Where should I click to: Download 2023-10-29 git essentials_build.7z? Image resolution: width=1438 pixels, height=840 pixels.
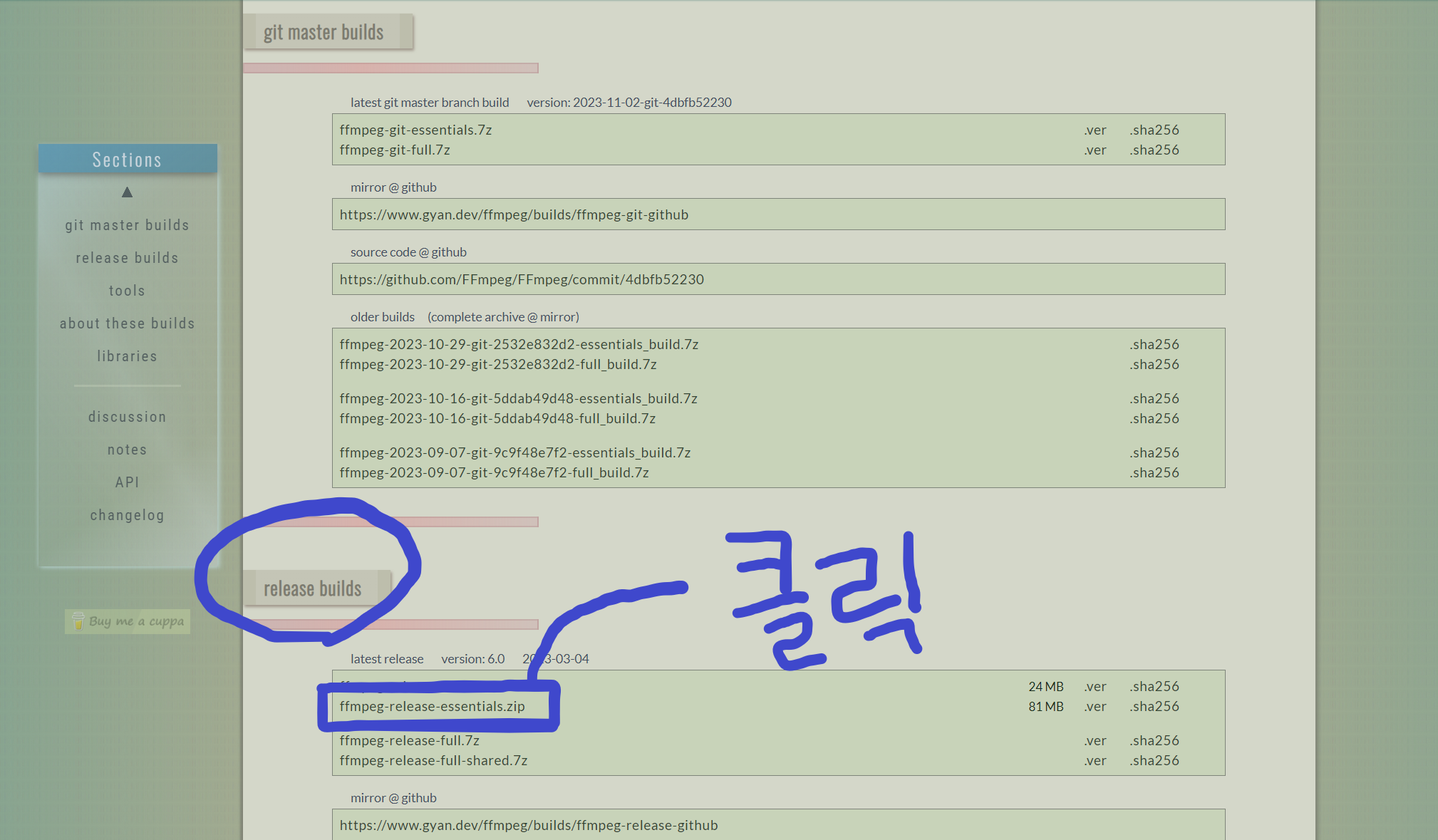click(519, 344)
